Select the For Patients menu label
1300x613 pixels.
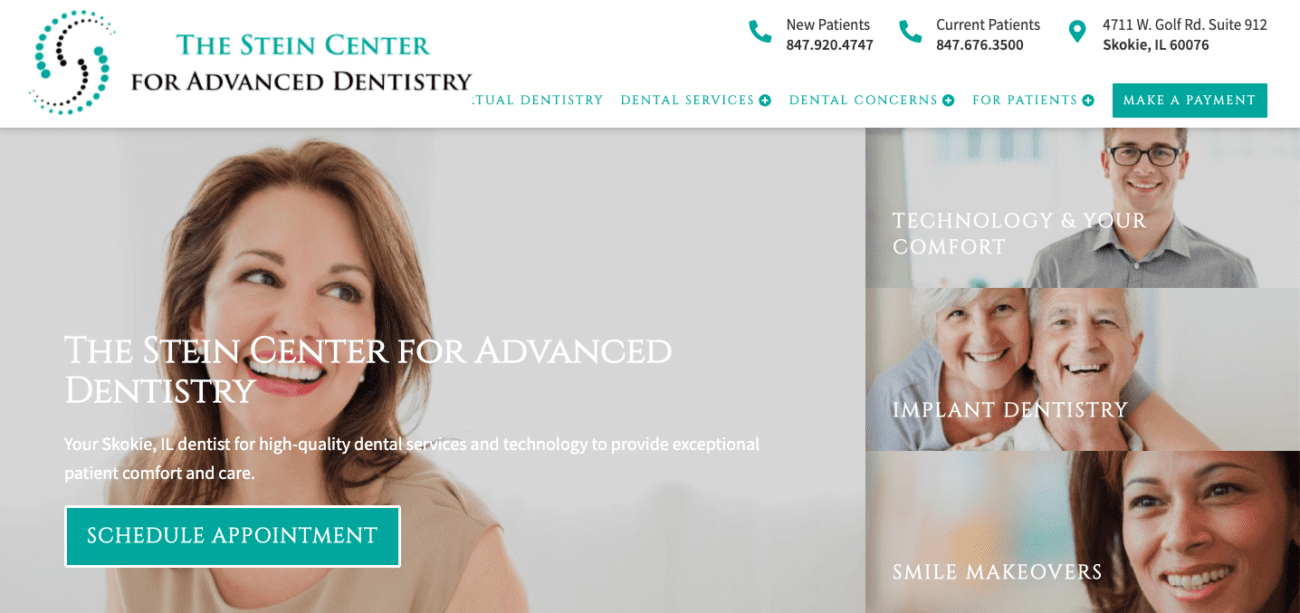pyautogui.click(x=1025, y=100)
